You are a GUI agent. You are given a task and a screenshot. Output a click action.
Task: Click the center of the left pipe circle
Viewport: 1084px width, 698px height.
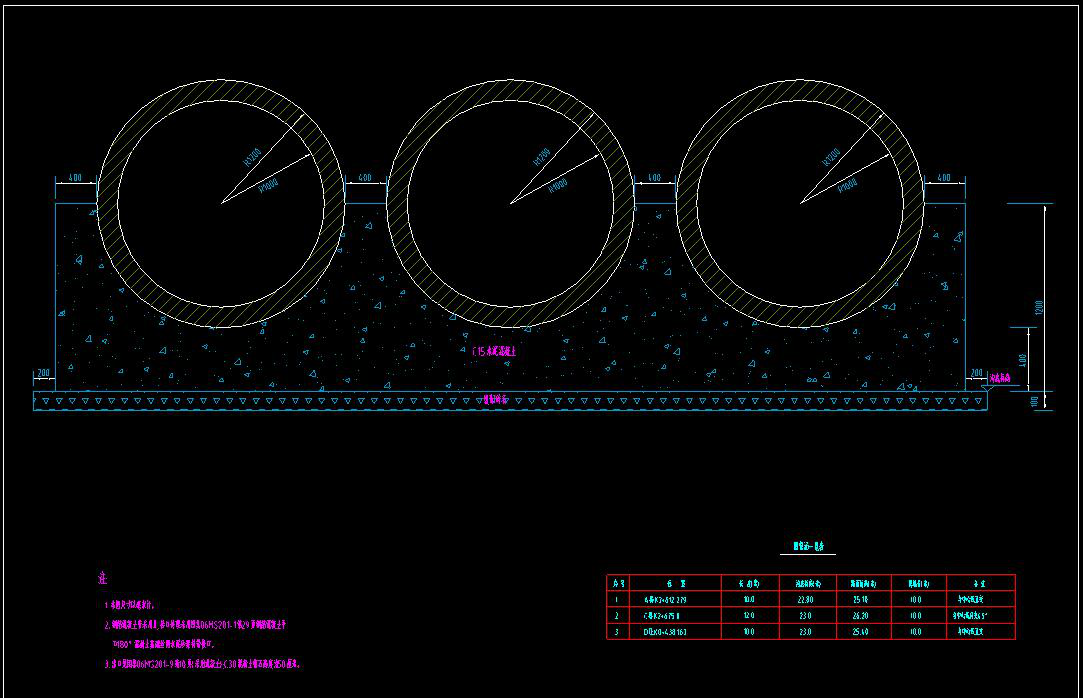(221, 203)
